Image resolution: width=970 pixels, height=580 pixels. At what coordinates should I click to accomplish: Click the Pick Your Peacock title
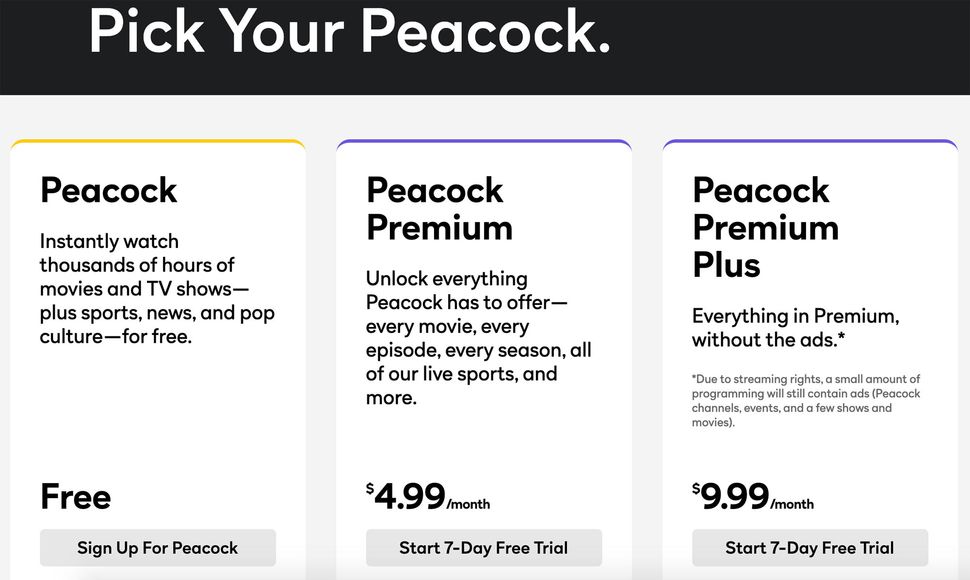pos(350,33)
